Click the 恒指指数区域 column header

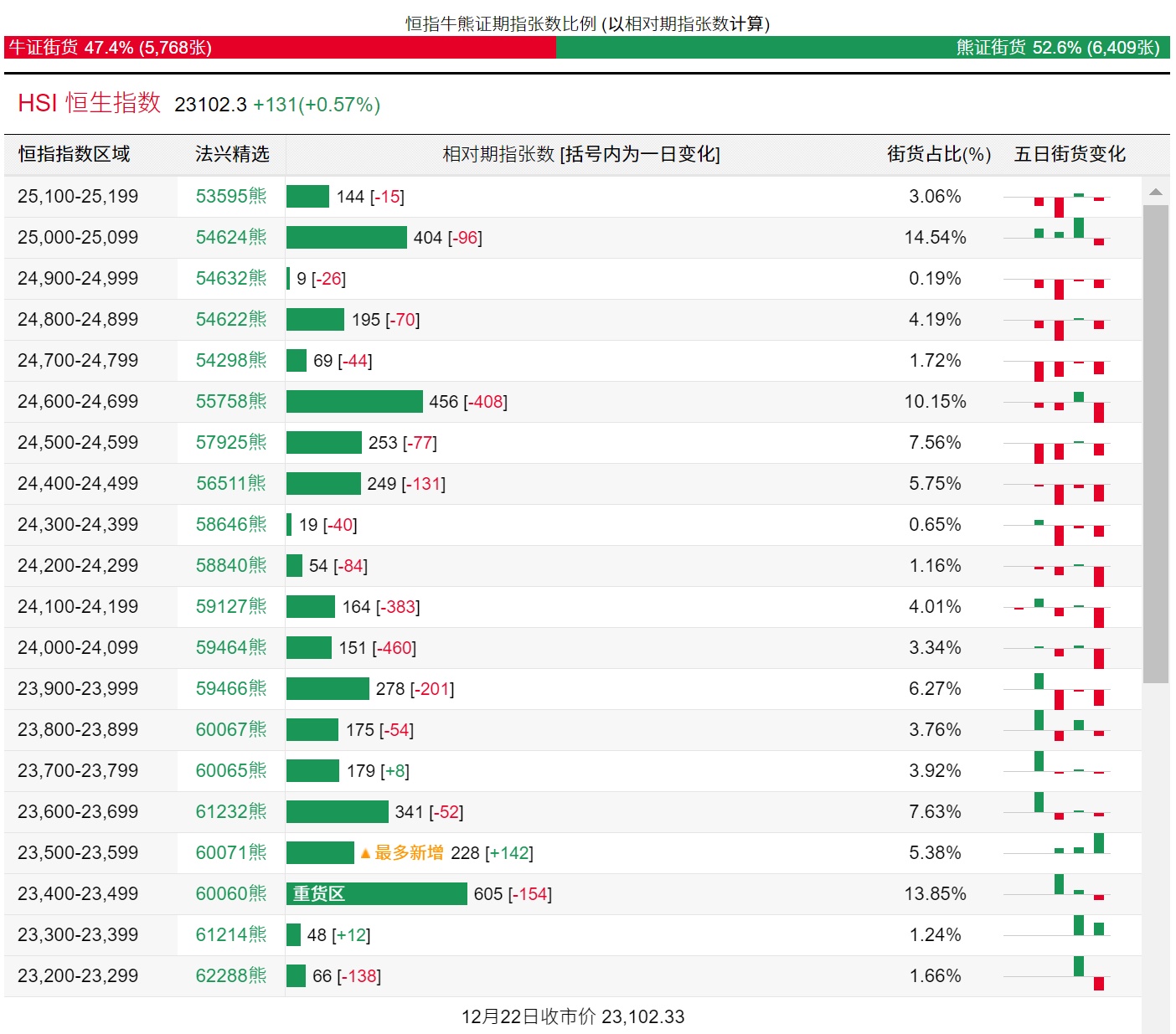point(75,154)
